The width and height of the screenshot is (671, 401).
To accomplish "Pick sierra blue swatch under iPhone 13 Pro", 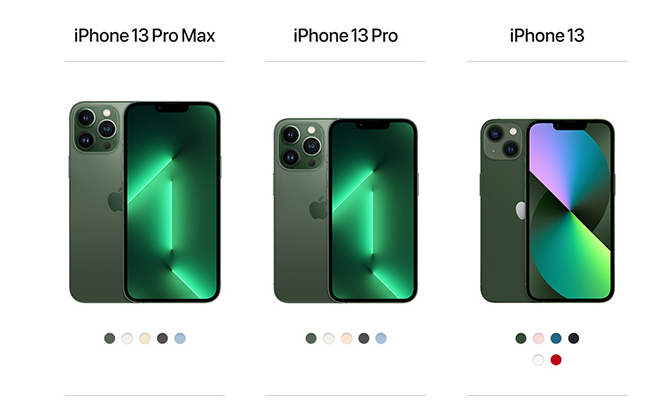I will click(x=381, y=339).
